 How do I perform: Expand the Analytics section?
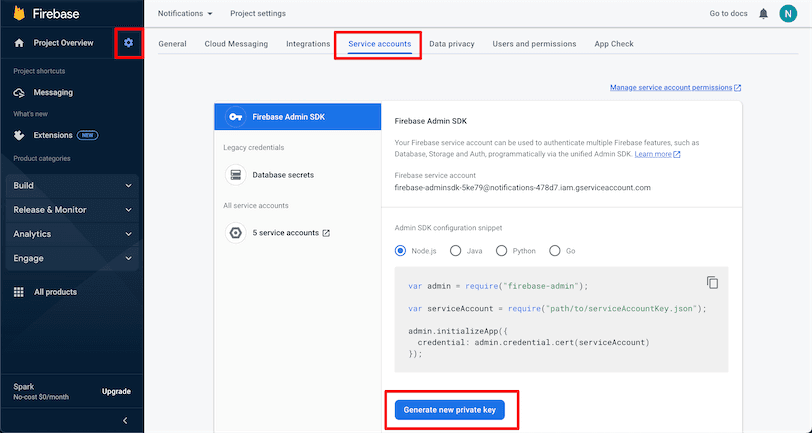pyautogui.click(x=72, y=234)
